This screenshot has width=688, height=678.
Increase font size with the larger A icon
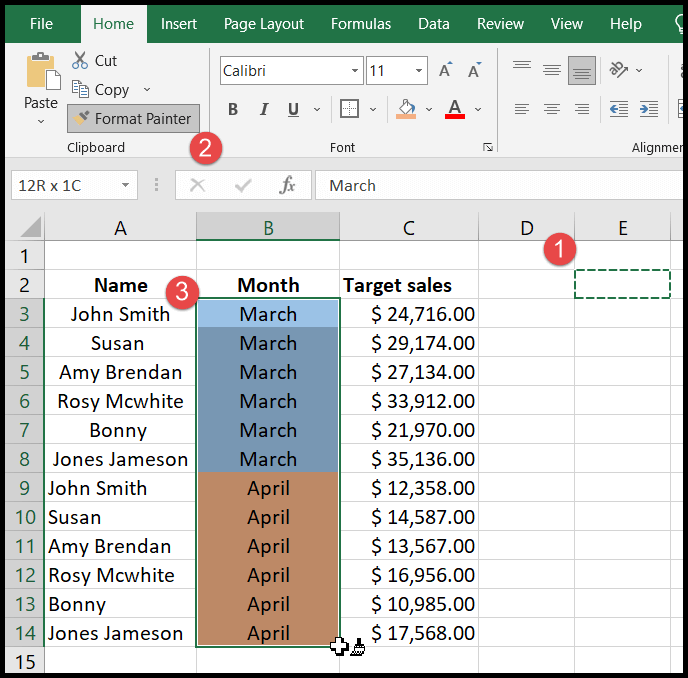click(445, 70)
